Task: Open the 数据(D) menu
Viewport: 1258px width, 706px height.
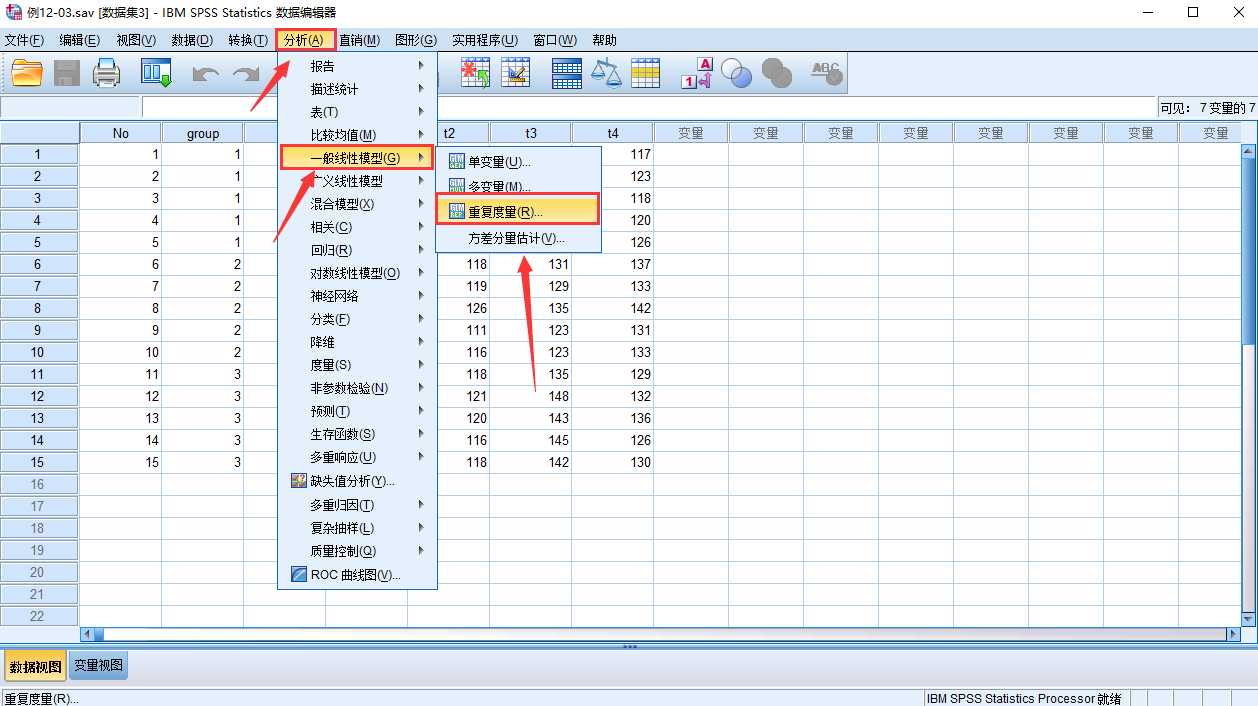Action: coord(192,40)
